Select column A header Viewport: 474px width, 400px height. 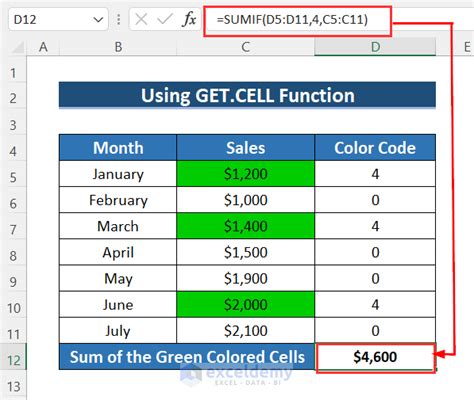pyautogui.click(x=43, y=47)
